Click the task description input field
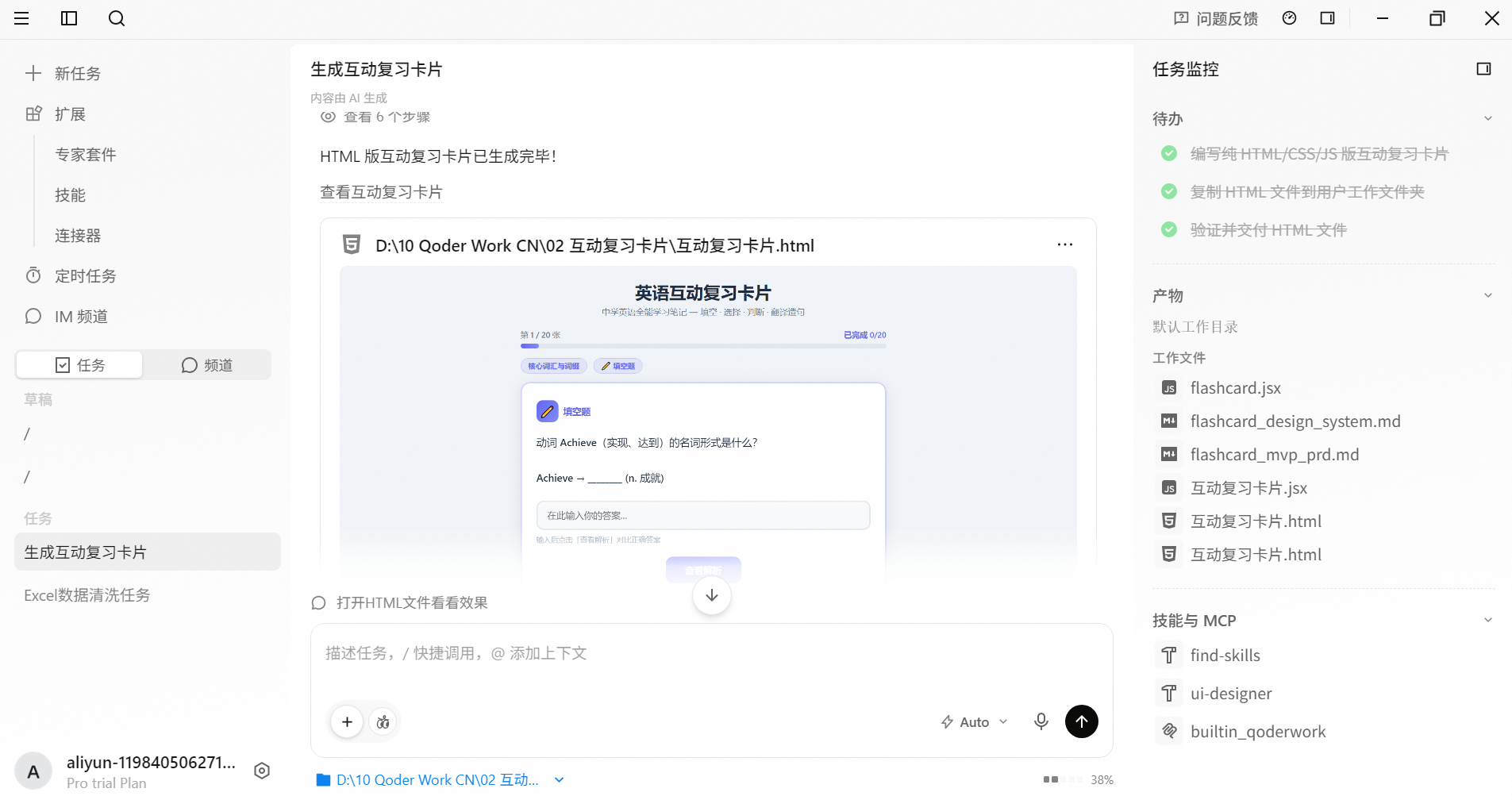 711,654
